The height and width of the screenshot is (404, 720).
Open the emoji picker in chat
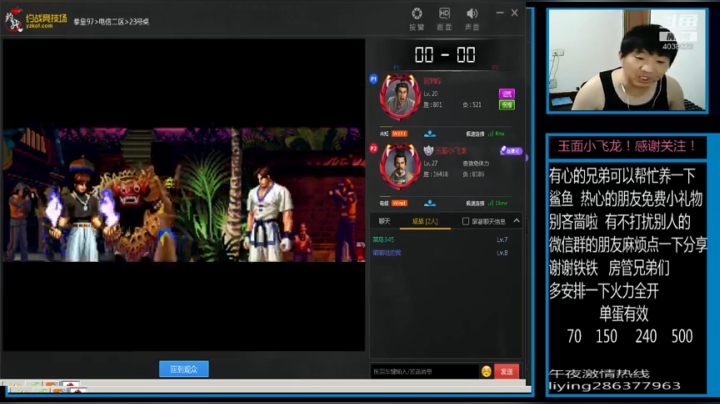(486, 371)
